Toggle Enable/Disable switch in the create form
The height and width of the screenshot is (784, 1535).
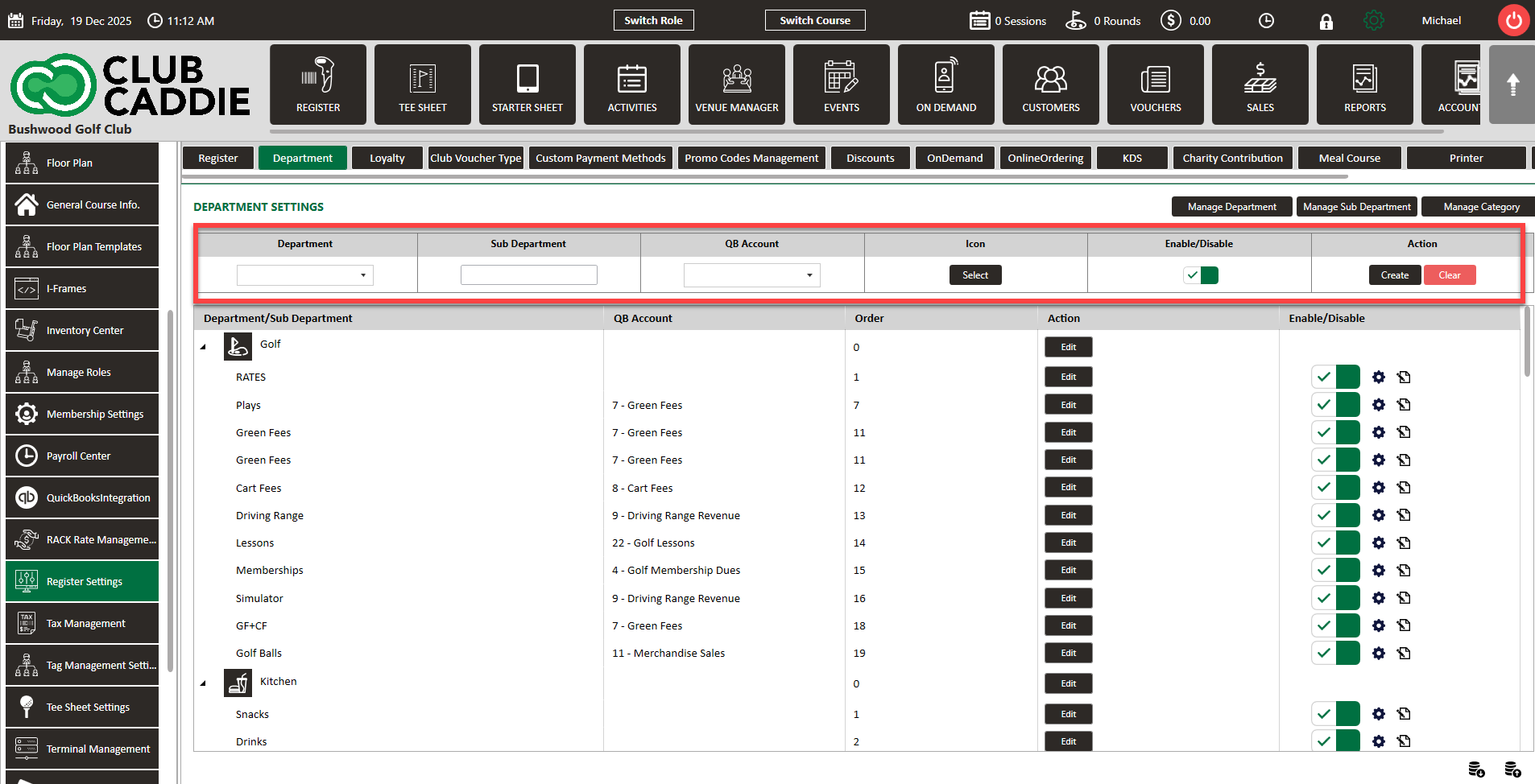point(1200,275)
